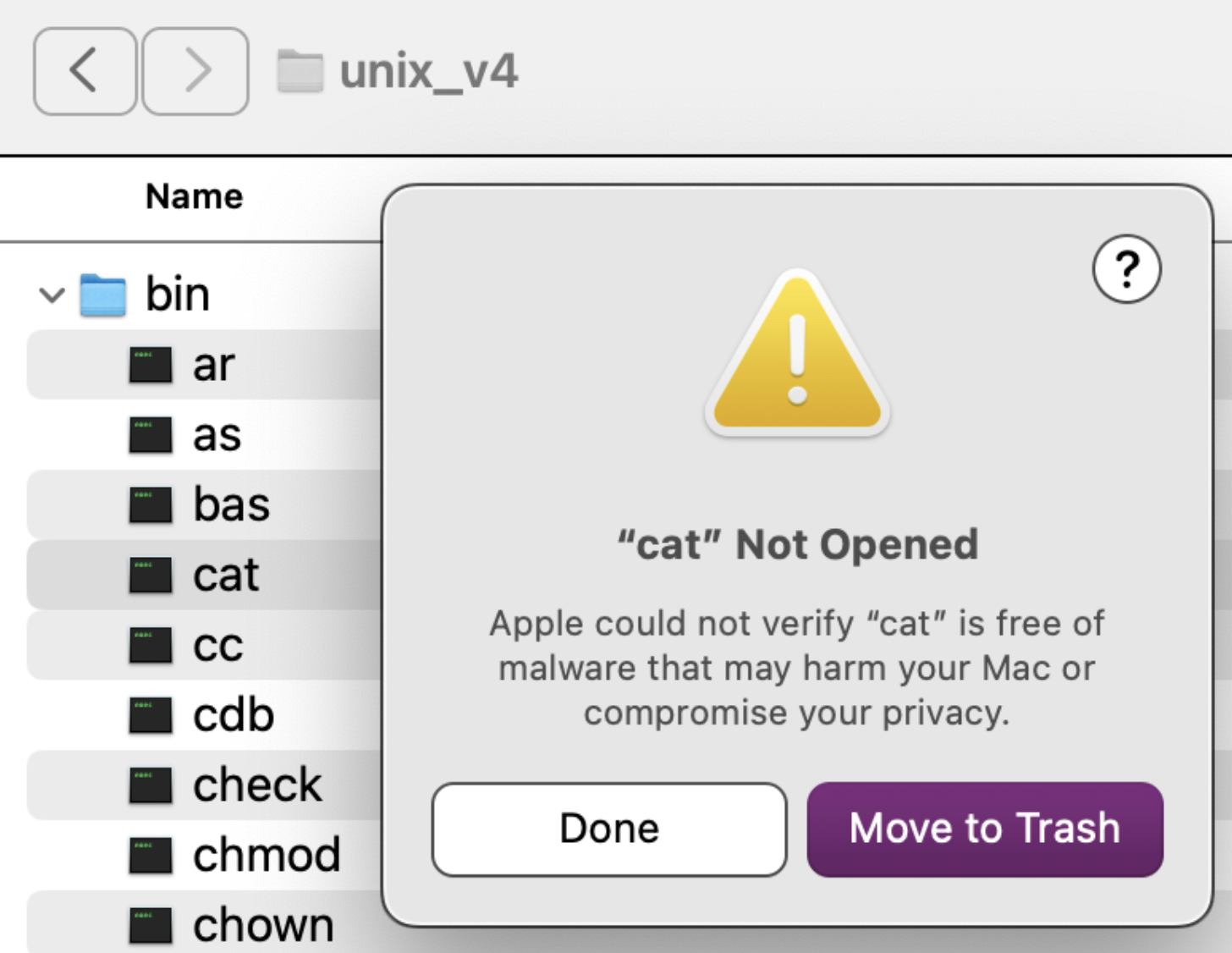This screenshot has width=1232, height=953.
Task: Select the check file row
Action: [x=256, y=785]
